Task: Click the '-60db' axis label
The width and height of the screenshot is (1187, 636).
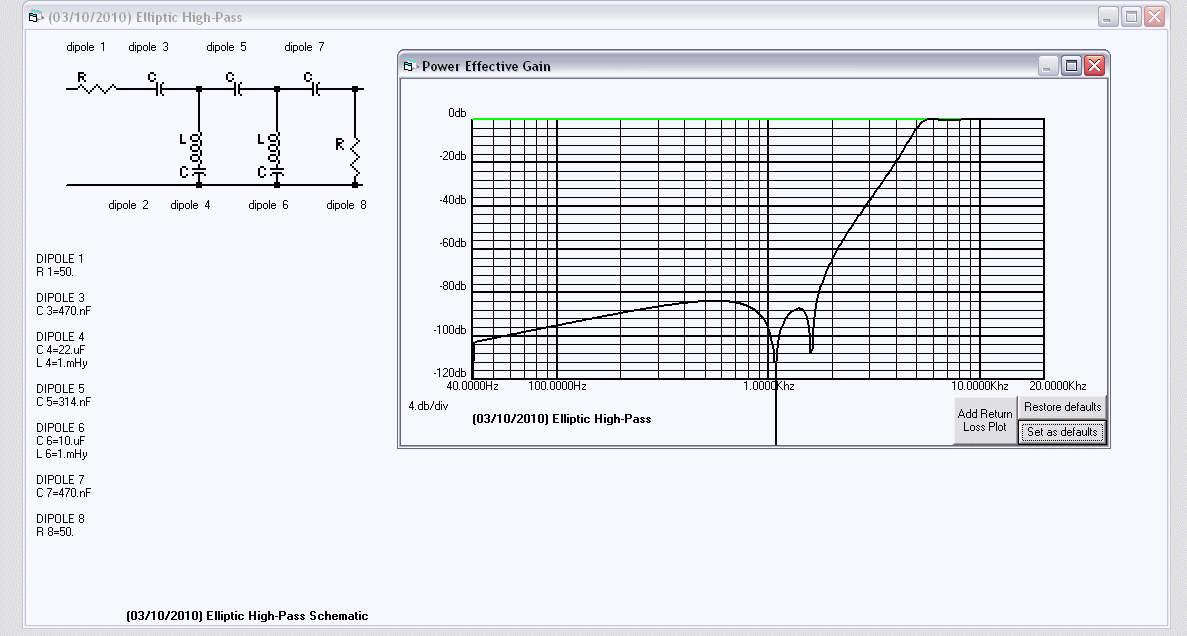Action: click(x=453, y=243)
